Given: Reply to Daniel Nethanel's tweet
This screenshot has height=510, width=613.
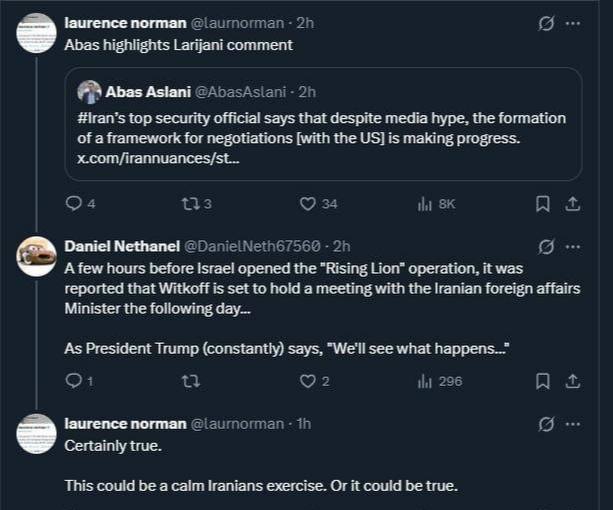Looking at the screenshot, I should 73,380.
